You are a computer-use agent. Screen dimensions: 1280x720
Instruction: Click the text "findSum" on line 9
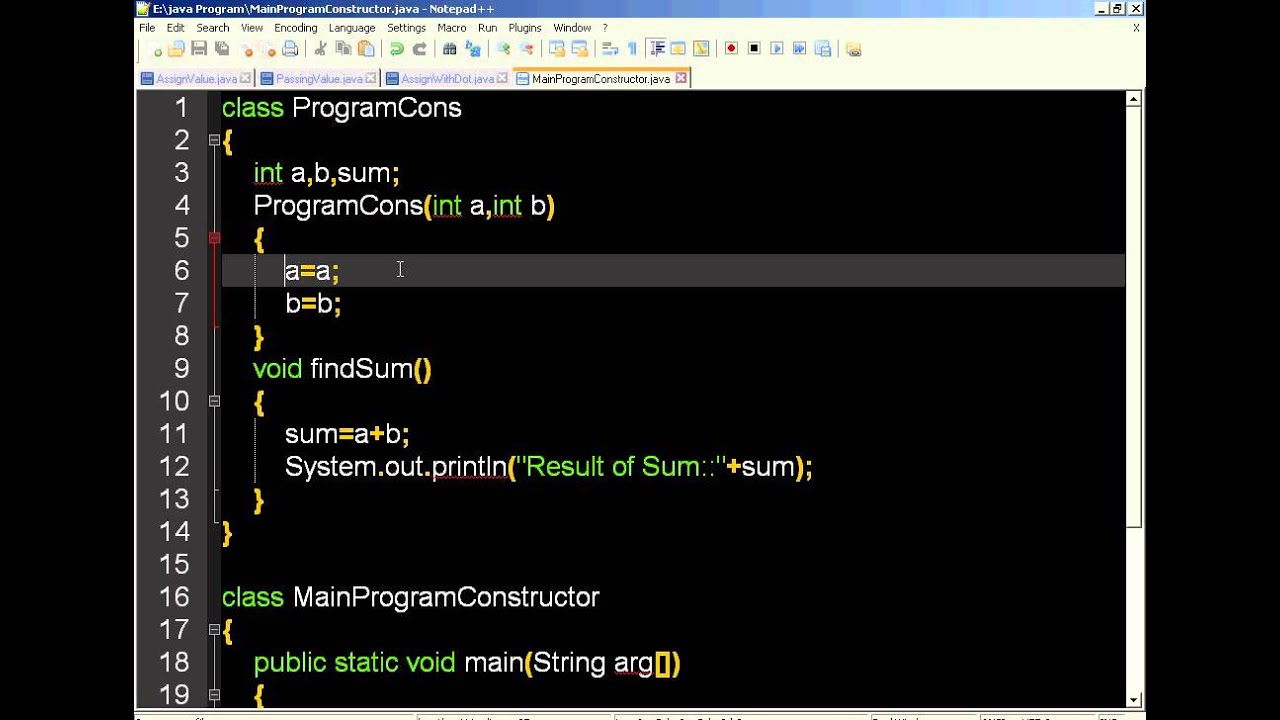pos(361,369)
